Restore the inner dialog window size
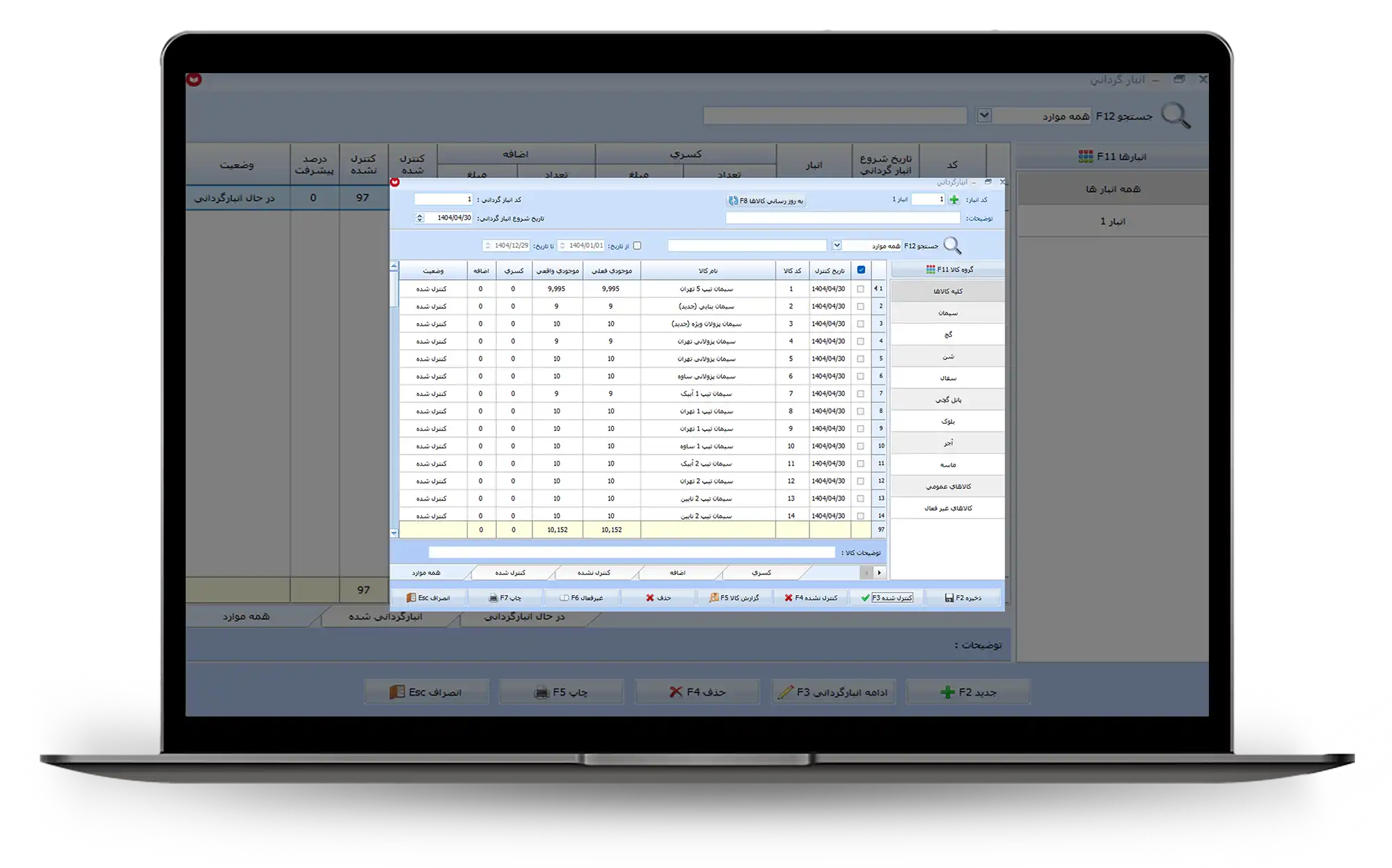1392x868 pixels. tap(988, 182)
